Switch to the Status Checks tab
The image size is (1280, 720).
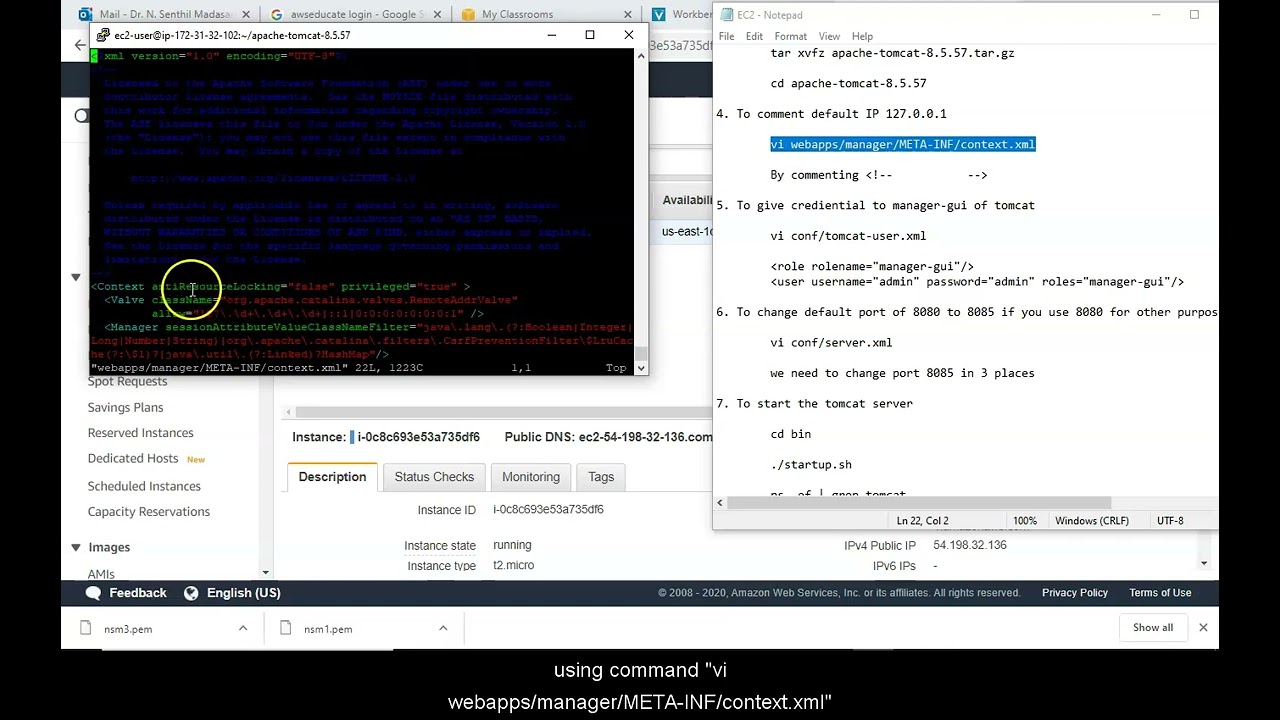[434, 477]
